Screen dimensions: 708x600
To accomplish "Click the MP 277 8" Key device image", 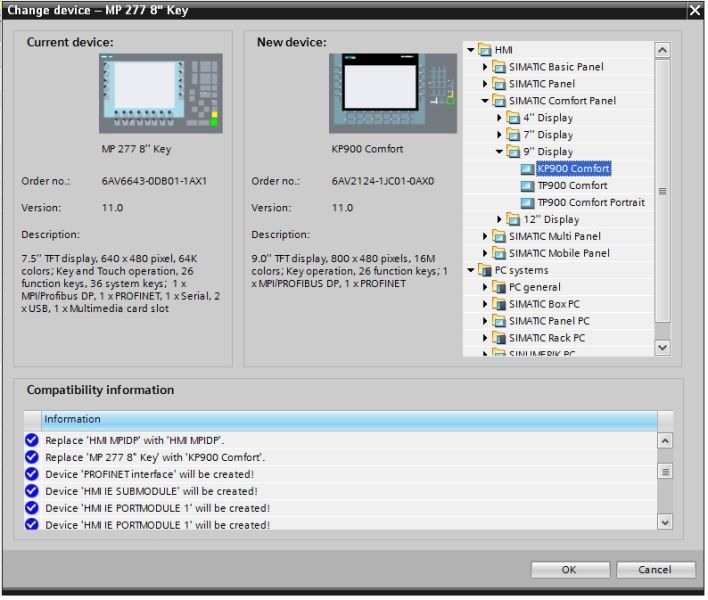I will pyautogui.click(x=161, y=94).
